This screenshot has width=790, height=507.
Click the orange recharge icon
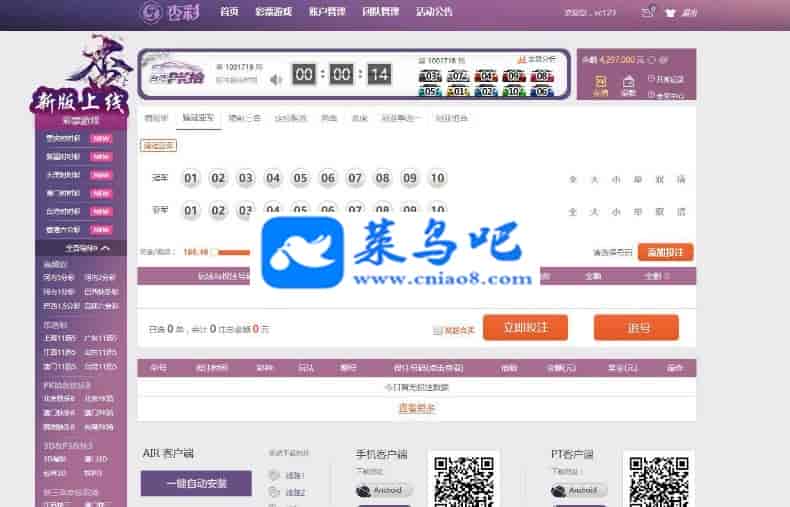(x=600, y=82)
